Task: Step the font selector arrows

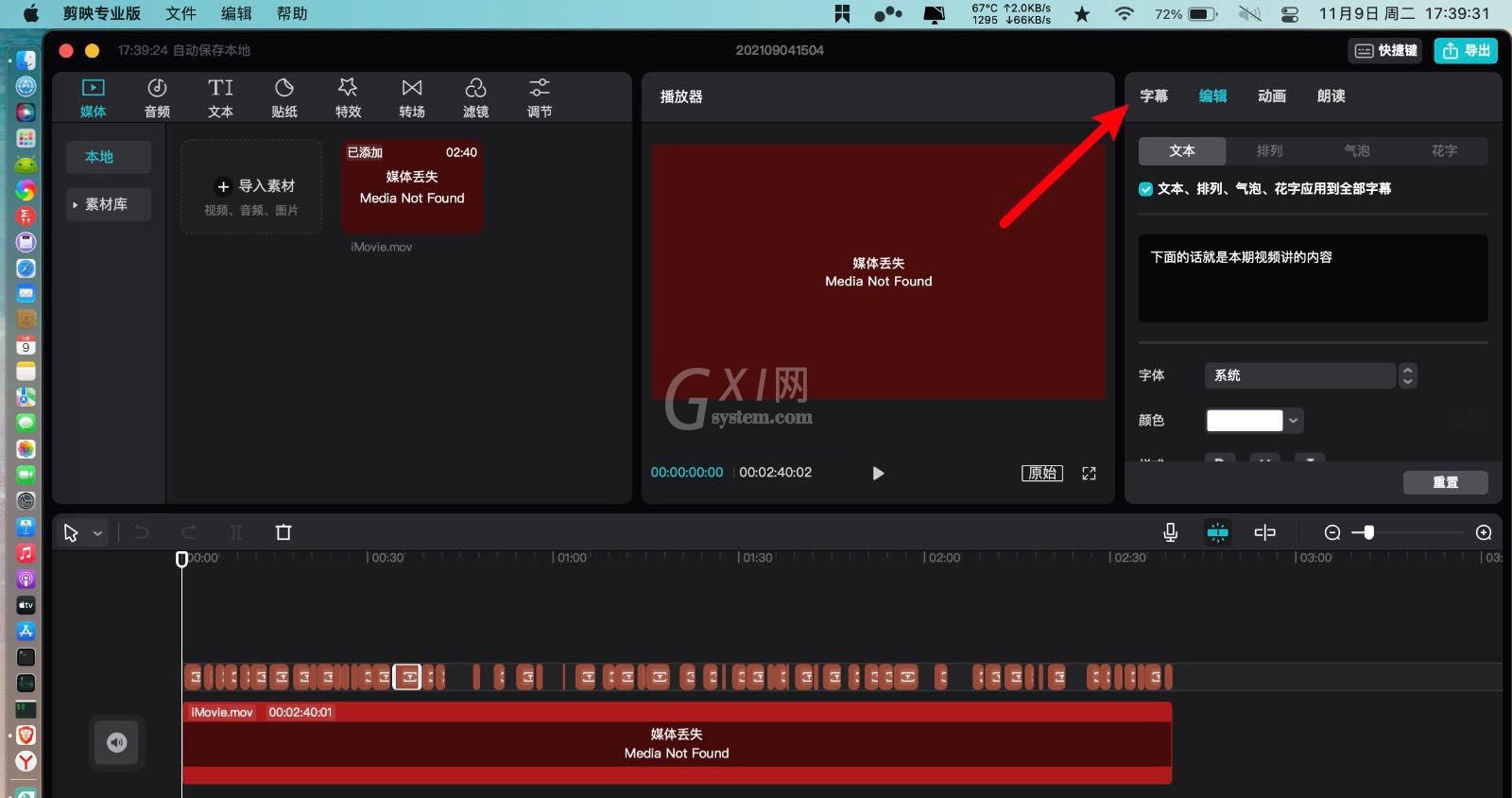Action: coord(1407,375)
